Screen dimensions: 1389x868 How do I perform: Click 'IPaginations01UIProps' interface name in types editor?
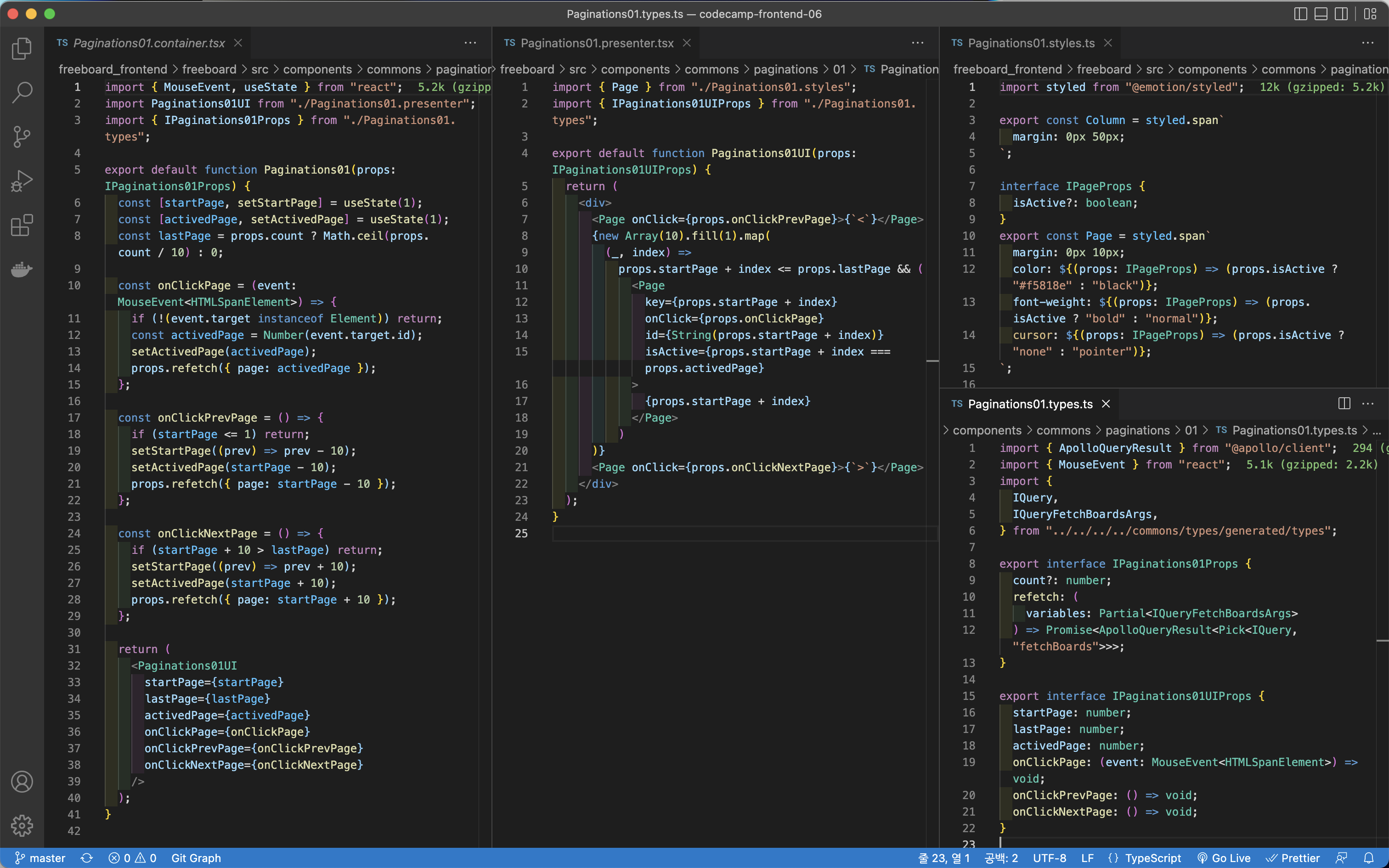(1181, 696)
